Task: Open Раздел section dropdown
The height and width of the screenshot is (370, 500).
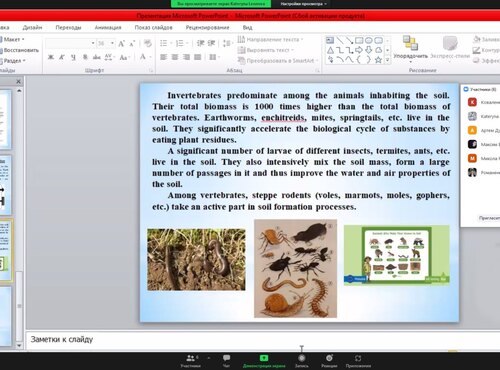Action: click(x=13, y=61)
